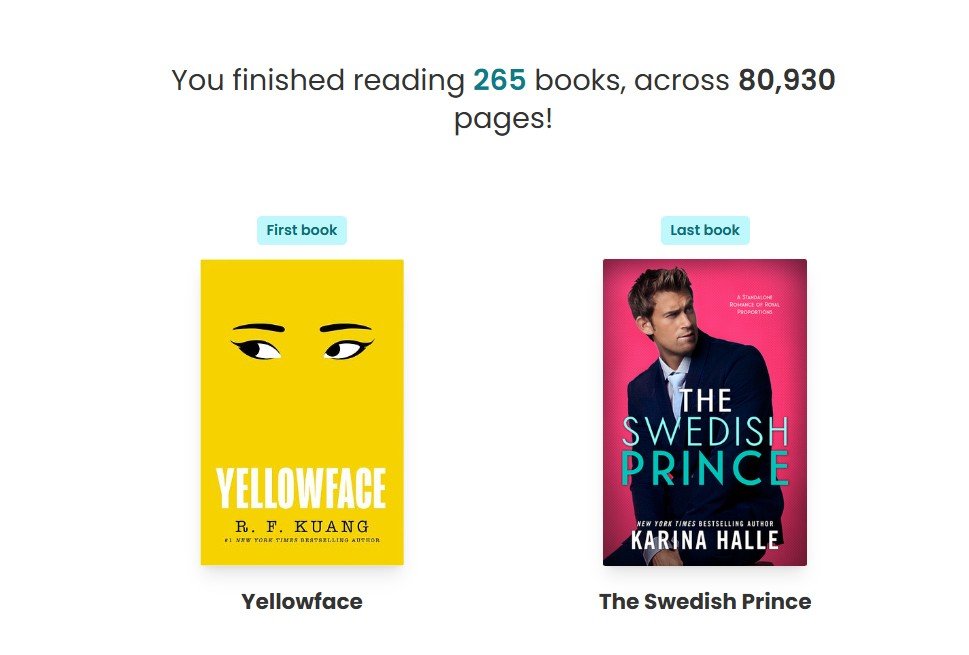
Task: Click the eyes illustration on Yellowface cover
Action: click(302, 343)
